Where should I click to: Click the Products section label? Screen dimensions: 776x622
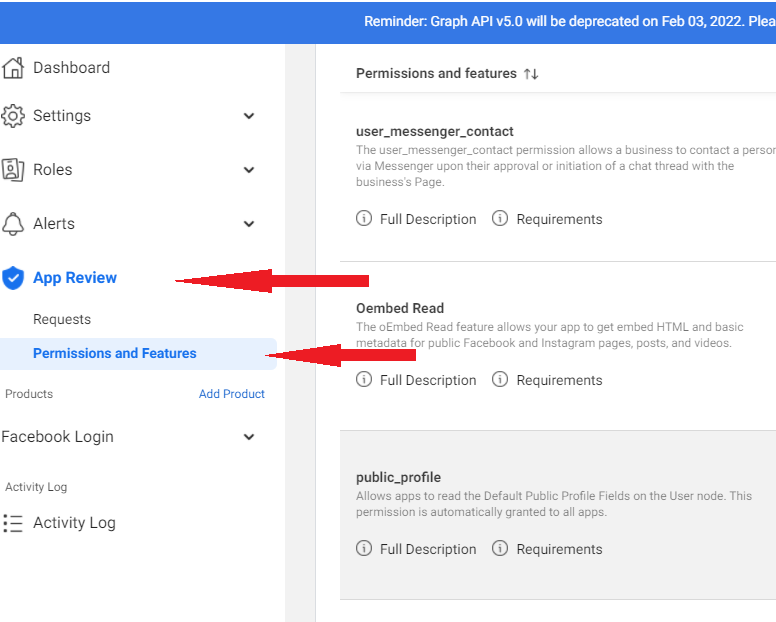(x=29, y=394)
